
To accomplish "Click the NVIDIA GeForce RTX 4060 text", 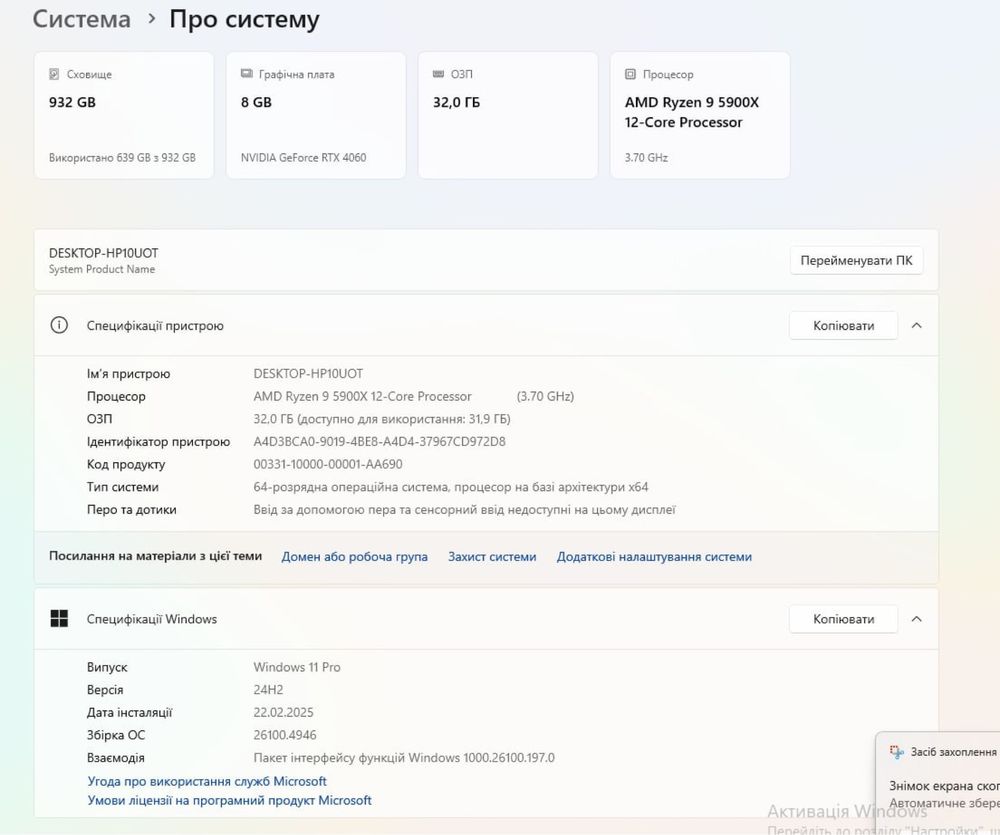I will pyautogui.click(x=304, y=158).
